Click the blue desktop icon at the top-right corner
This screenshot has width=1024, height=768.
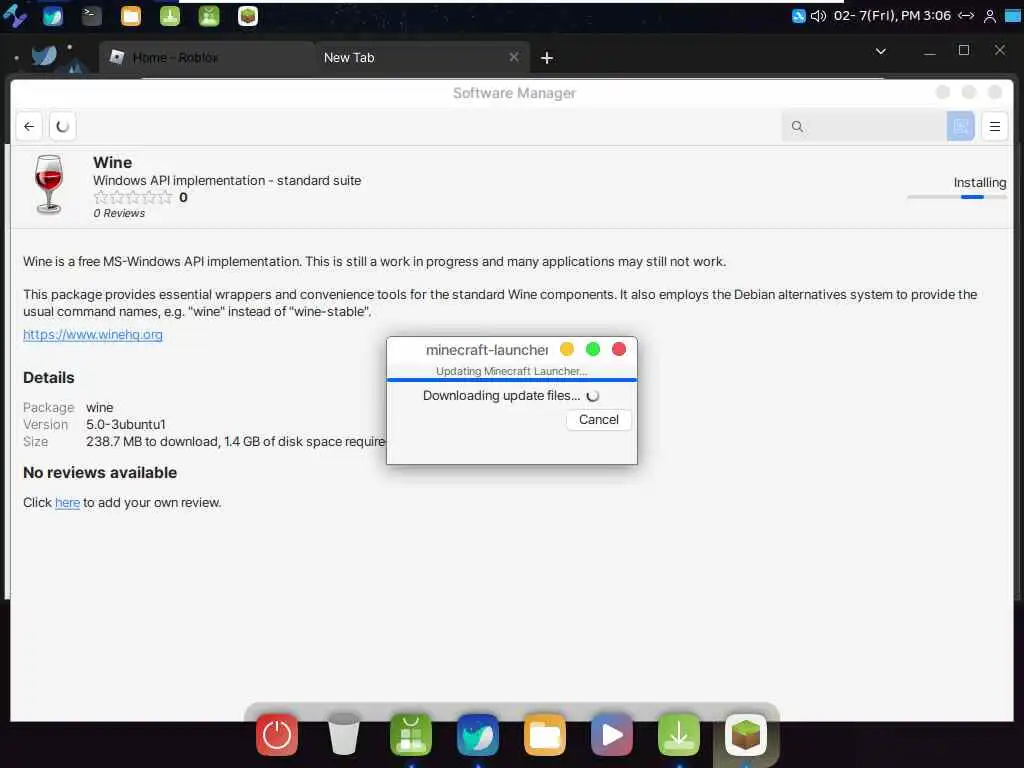tap(1012, 16)
